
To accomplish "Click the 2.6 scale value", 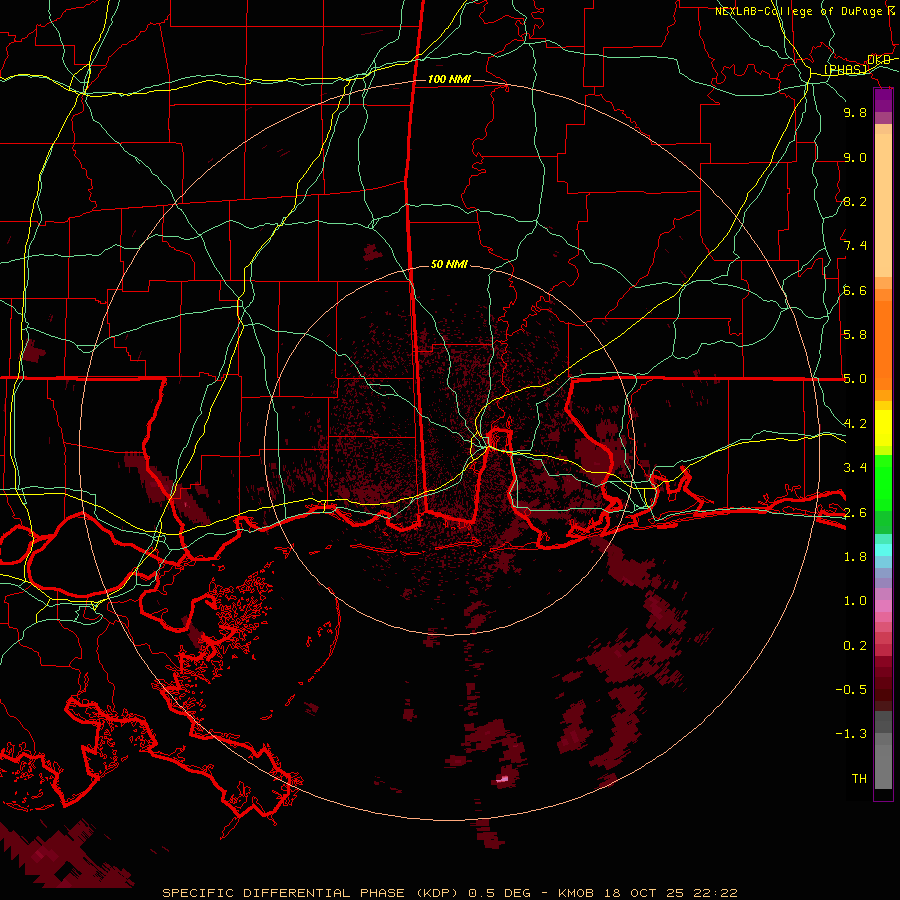I will point(855,512).
